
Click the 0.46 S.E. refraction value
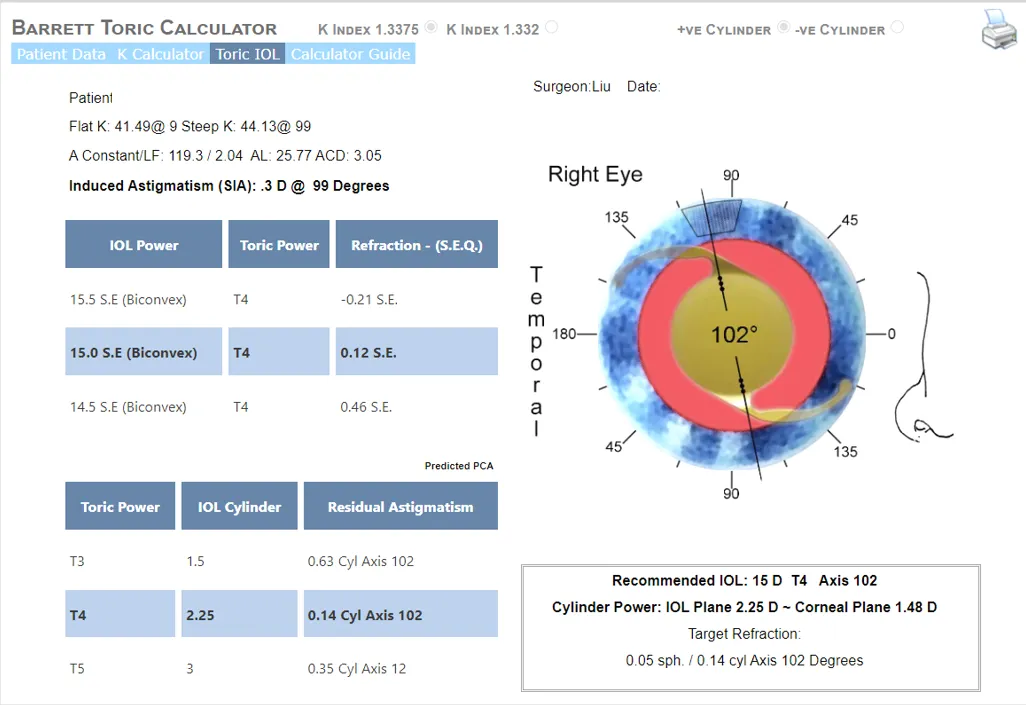(366, 407)
